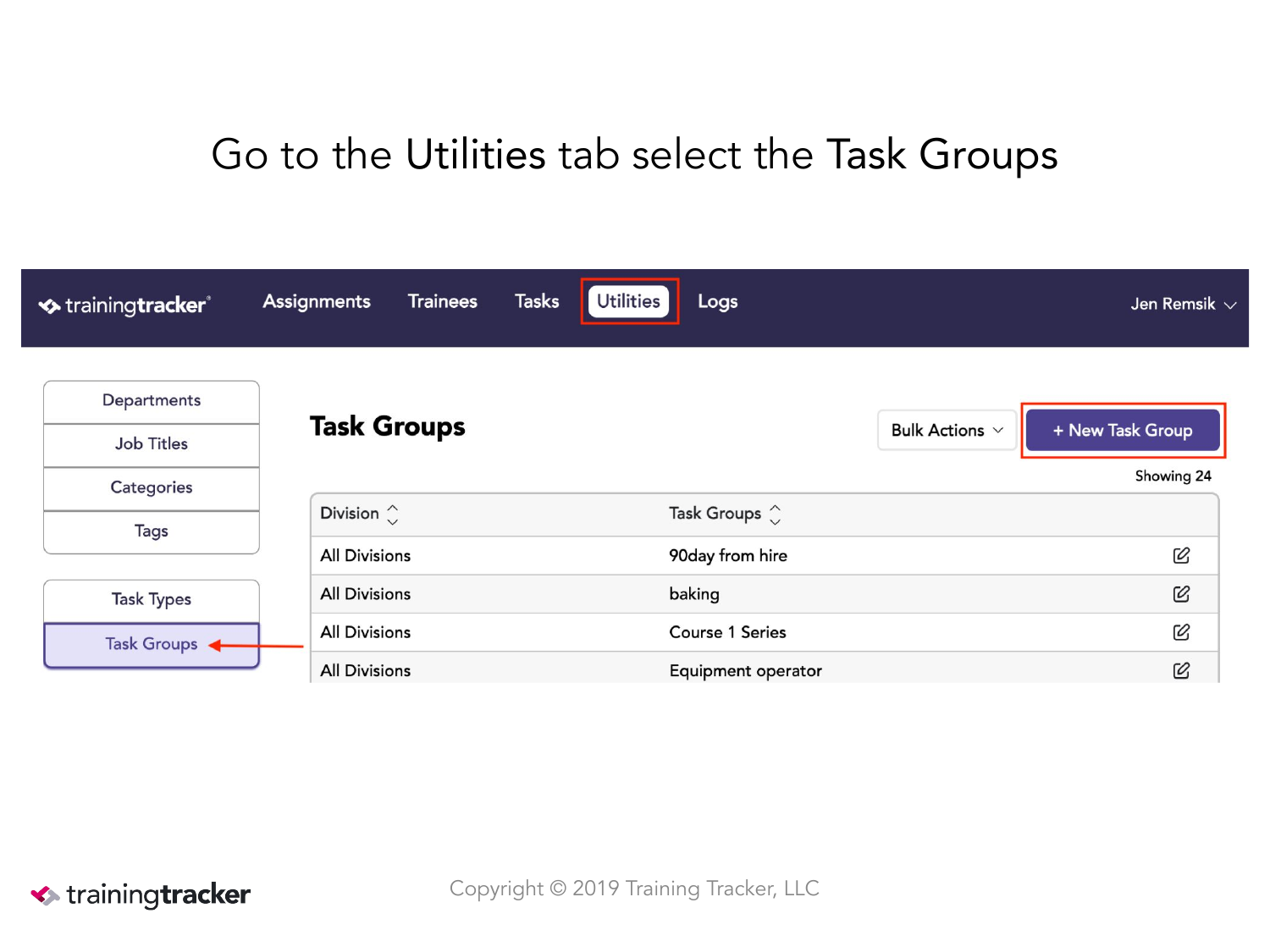The image size is (1270, 952).
Task: Click the 'Course 1 Series' task group name
Action: (x=727, y=632)
